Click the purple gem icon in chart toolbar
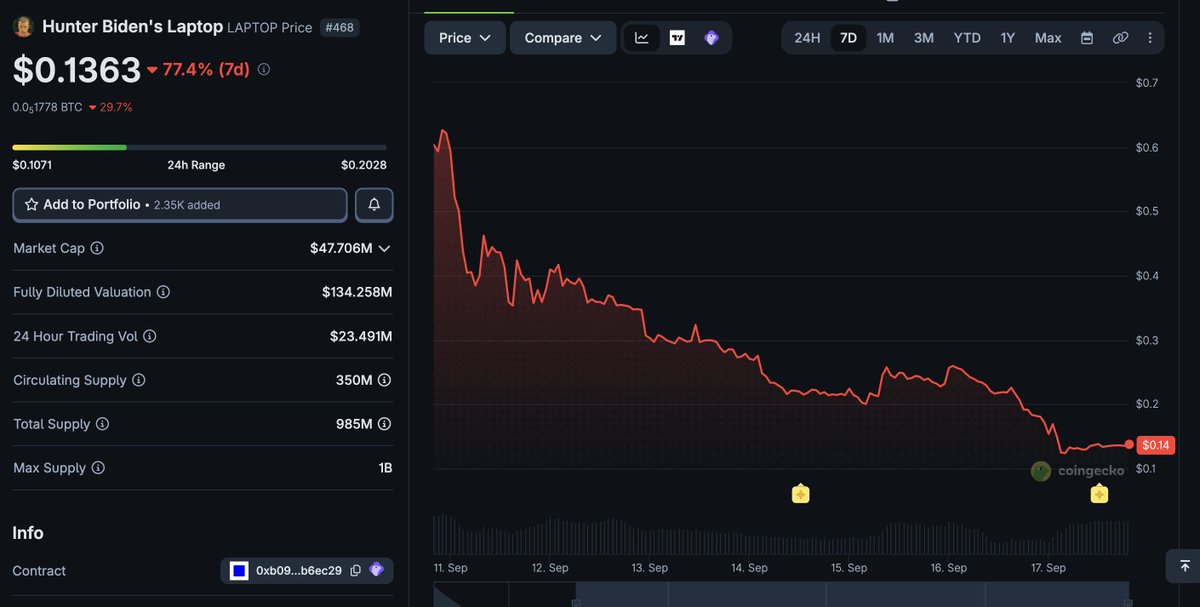The height and width of the screenshot is (607, 1200). (x=711, y=38)
